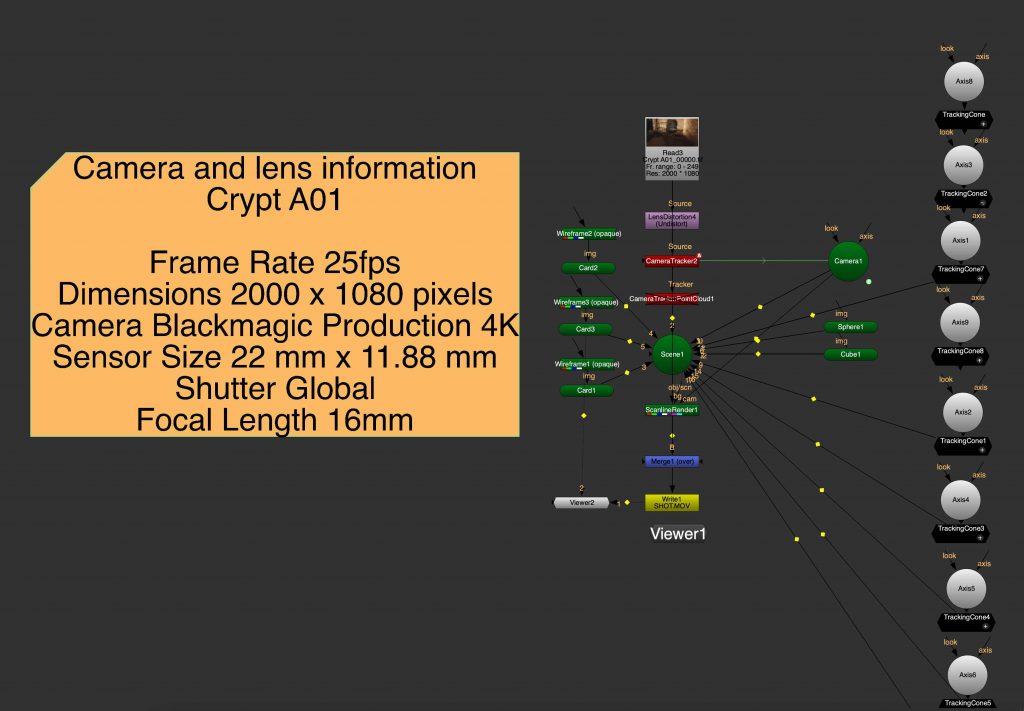Viewport: 1024px width, 711px height.
Task: Select the Wireframe3 (opaque) node
Action: click(589, 302)
